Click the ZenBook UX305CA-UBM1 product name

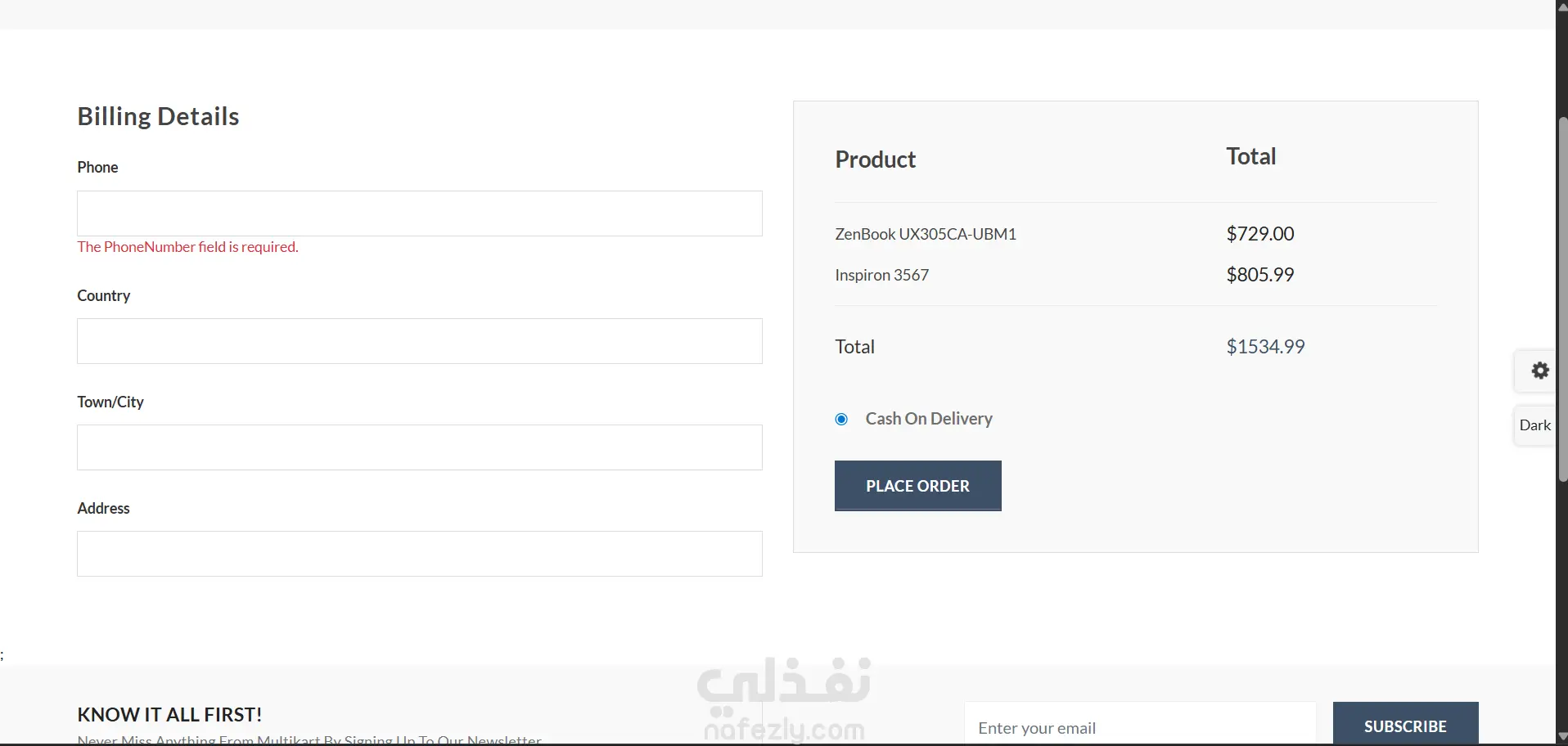click(925, 234)
